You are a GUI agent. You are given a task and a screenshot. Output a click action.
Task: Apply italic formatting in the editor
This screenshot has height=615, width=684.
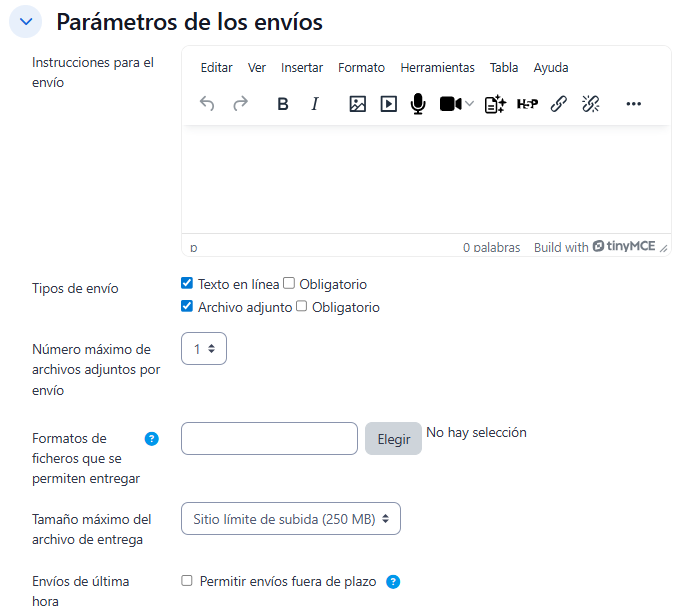[315, 104]
